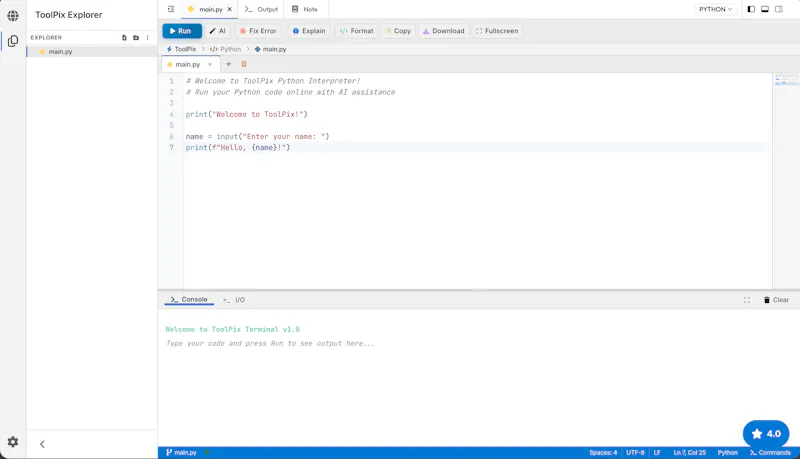Click Python in the breadcrumb
The image size is (800, 459).
[226, 49]
